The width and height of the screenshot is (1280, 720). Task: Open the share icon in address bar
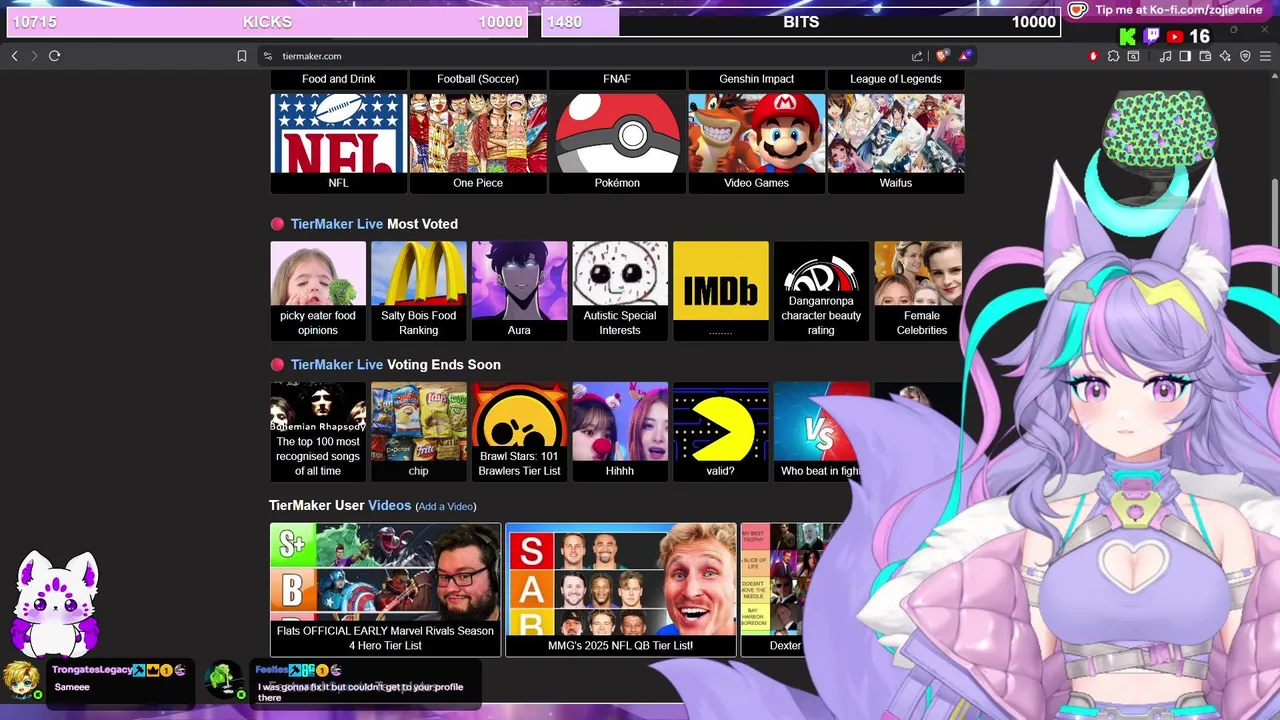click(917, 56)
